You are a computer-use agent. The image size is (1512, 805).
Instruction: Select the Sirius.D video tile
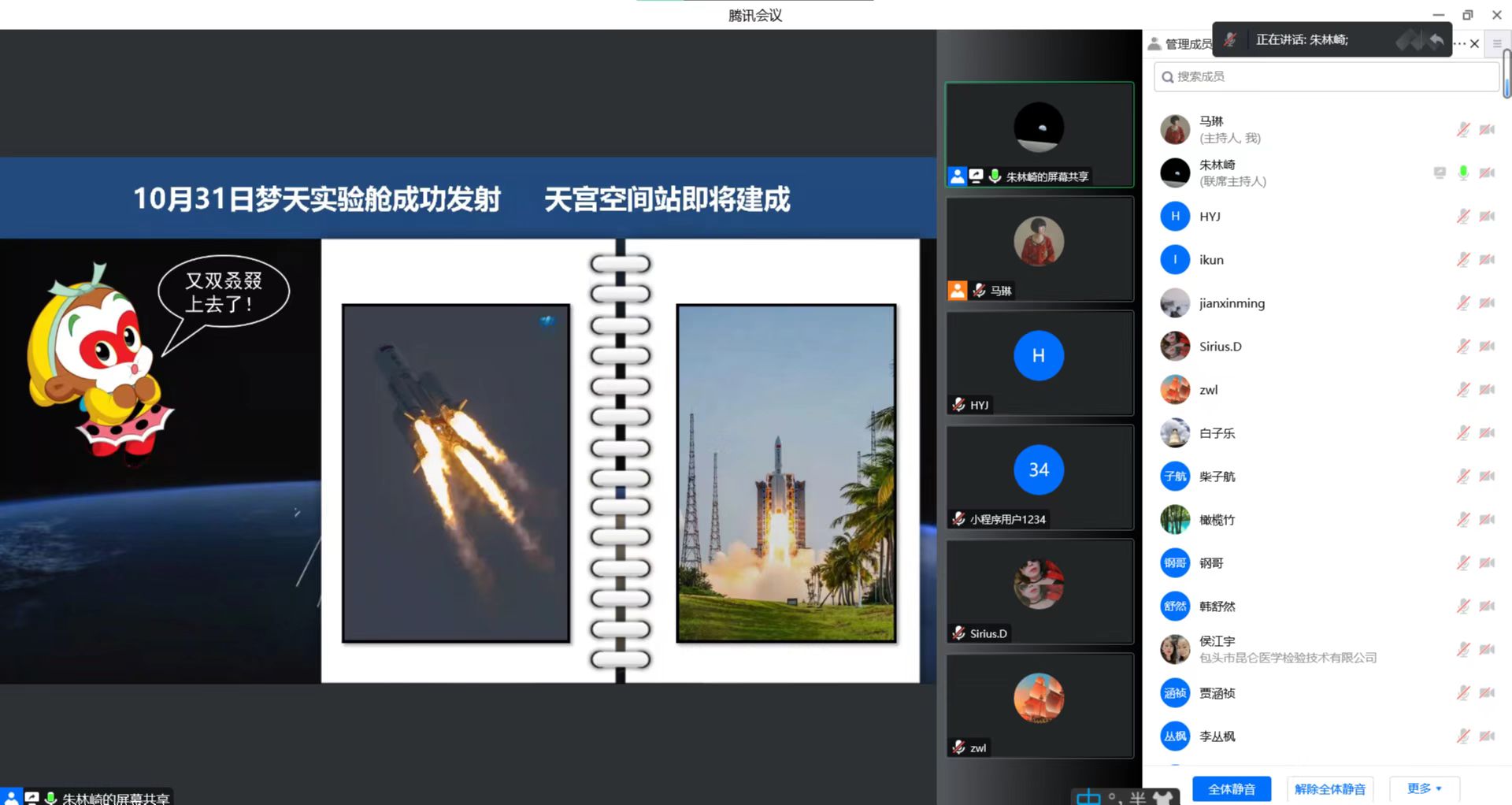pyautogui.click(x=1039, y=592)
